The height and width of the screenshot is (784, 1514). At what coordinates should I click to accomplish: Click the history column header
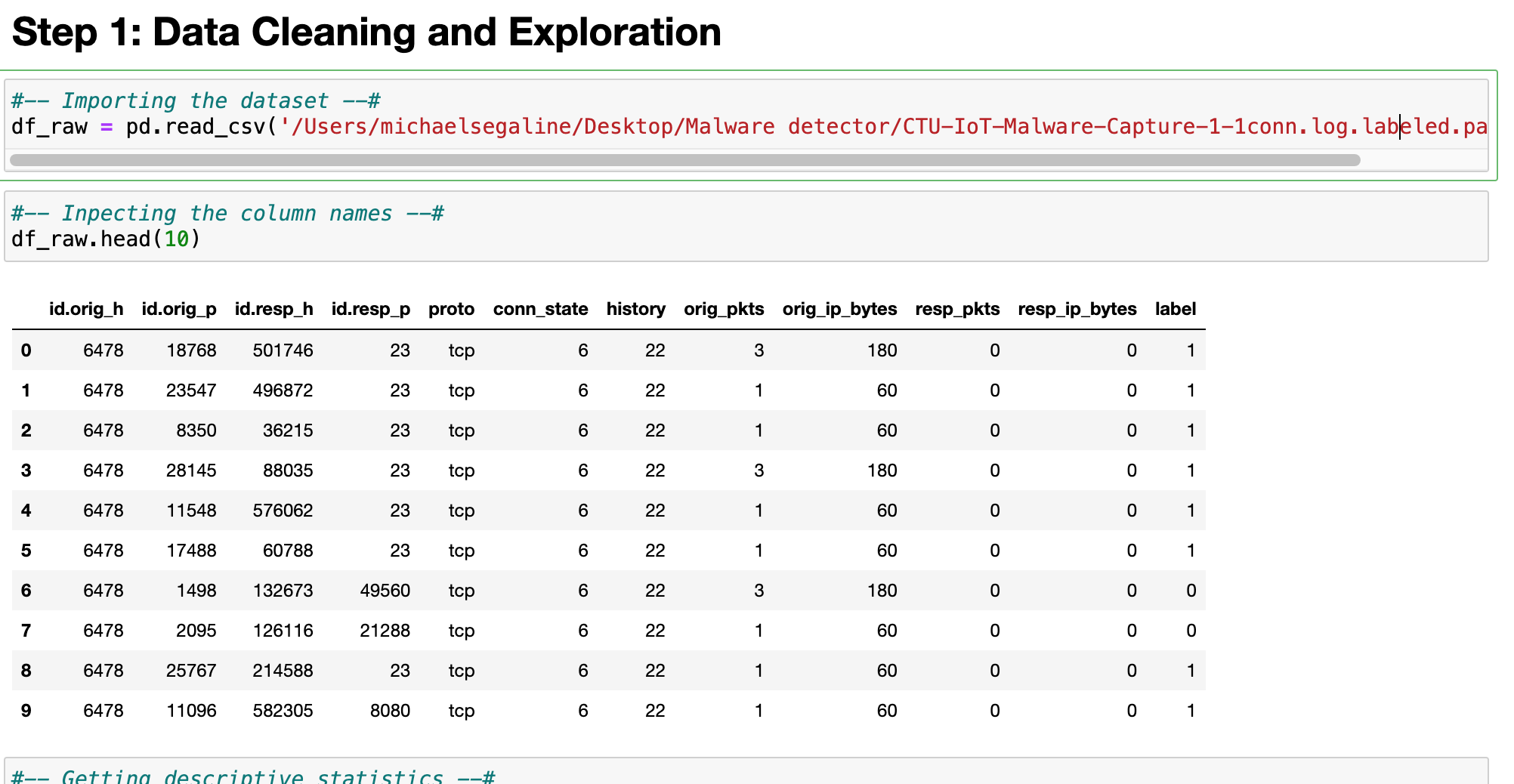[x=635, y=309]
